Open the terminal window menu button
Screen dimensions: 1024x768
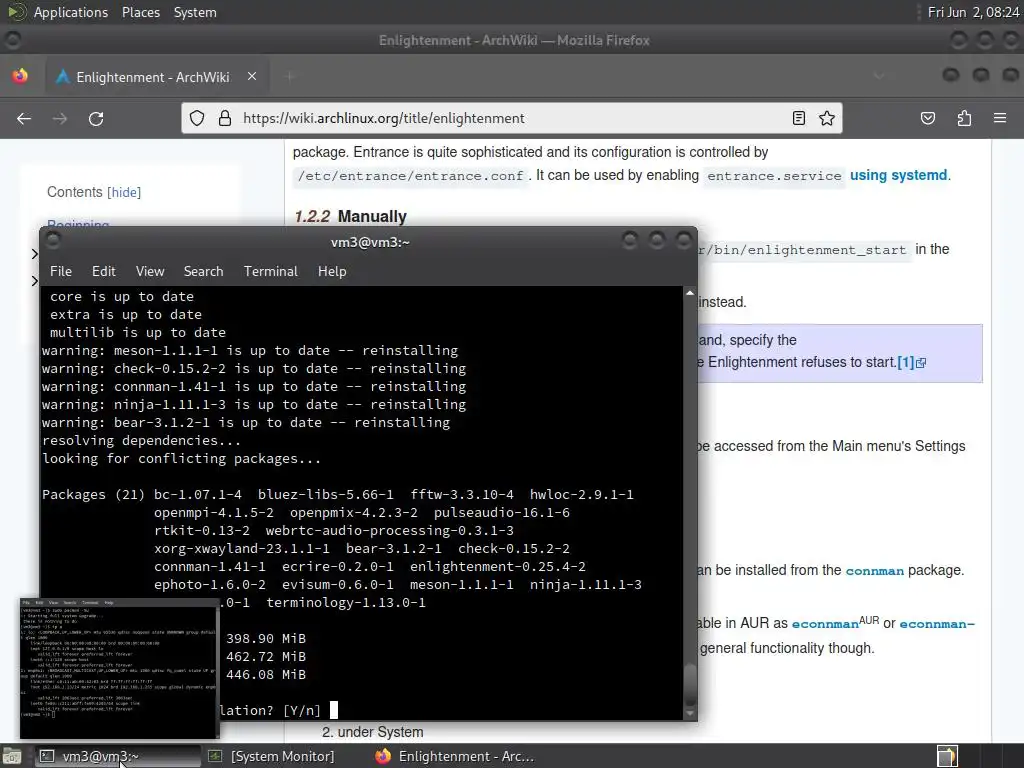54,241
